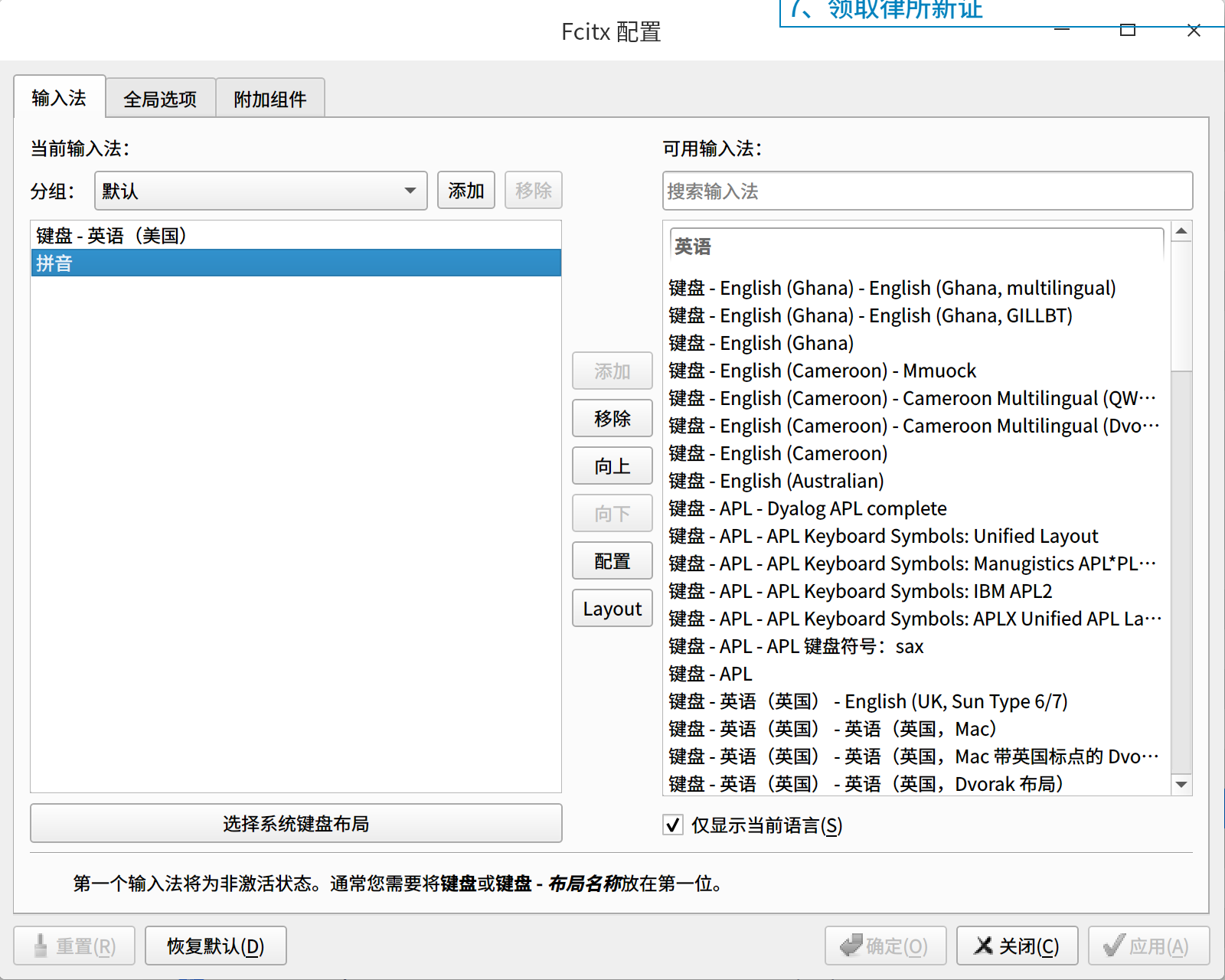Click the middle 移除 button
Screen dimensions: 1225x980
click(x=612, y=418)
